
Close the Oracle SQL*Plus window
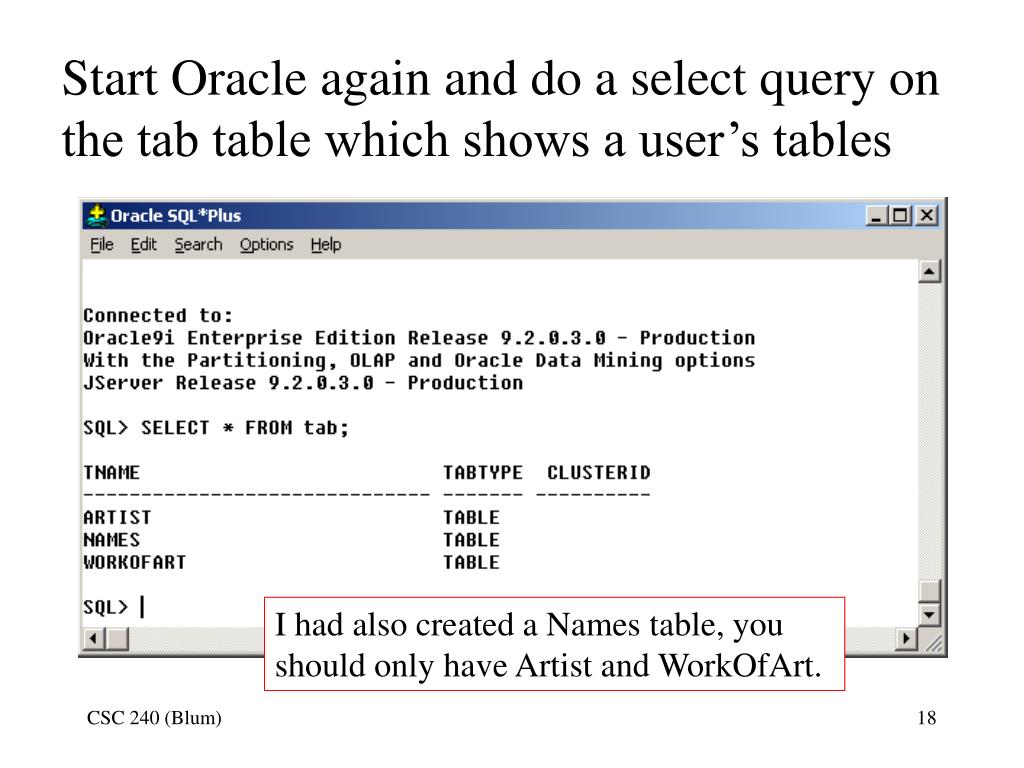coord(926,215)
